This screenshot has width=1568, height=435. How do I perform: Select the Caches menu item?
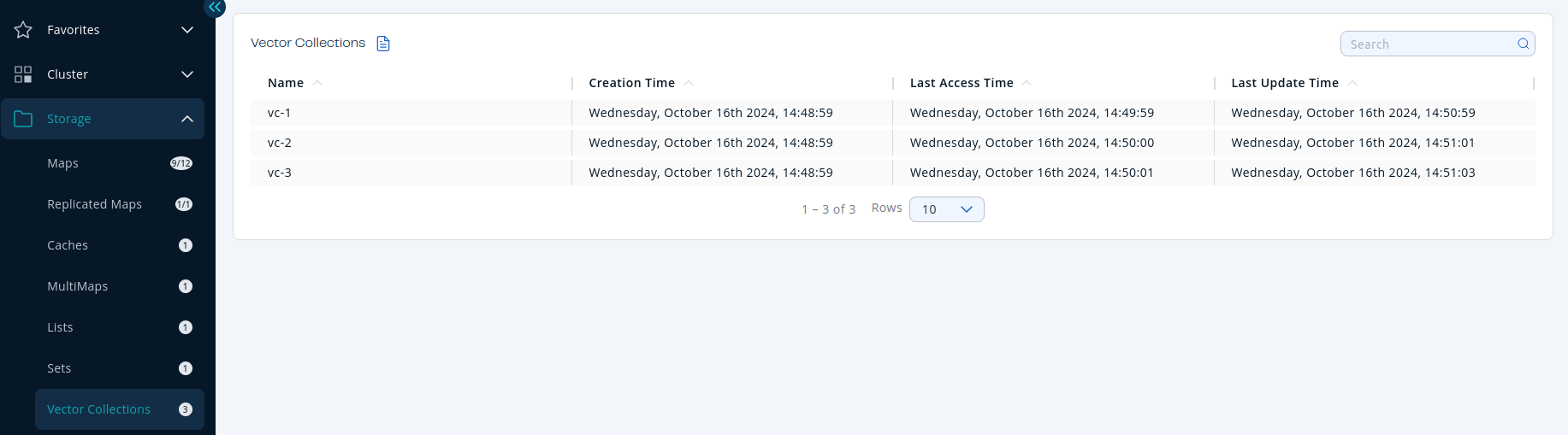pyautogui.click(x=68, y=245)
